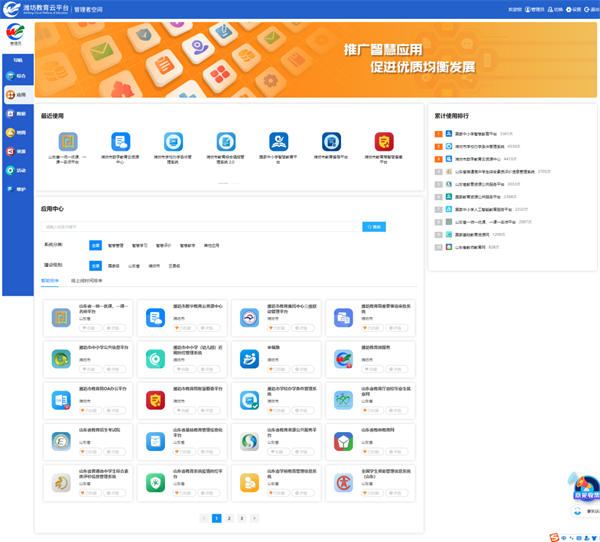Open 应用 in left navigation
Screen dimensions: 600x542
click(x=18, y=95)
